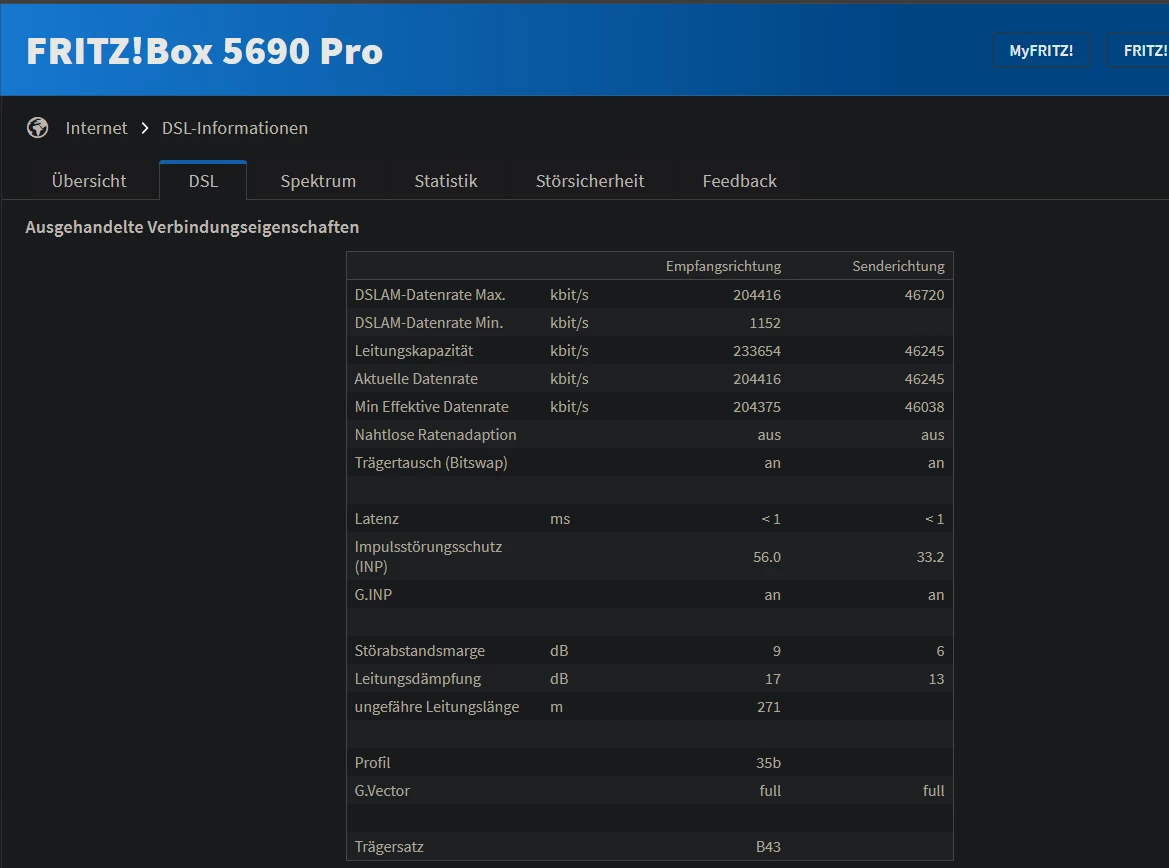The width and height of the screenshot is (1169, 868).
Task: Click the DSLAM min value 1152
Action: (x=765, y=323)
